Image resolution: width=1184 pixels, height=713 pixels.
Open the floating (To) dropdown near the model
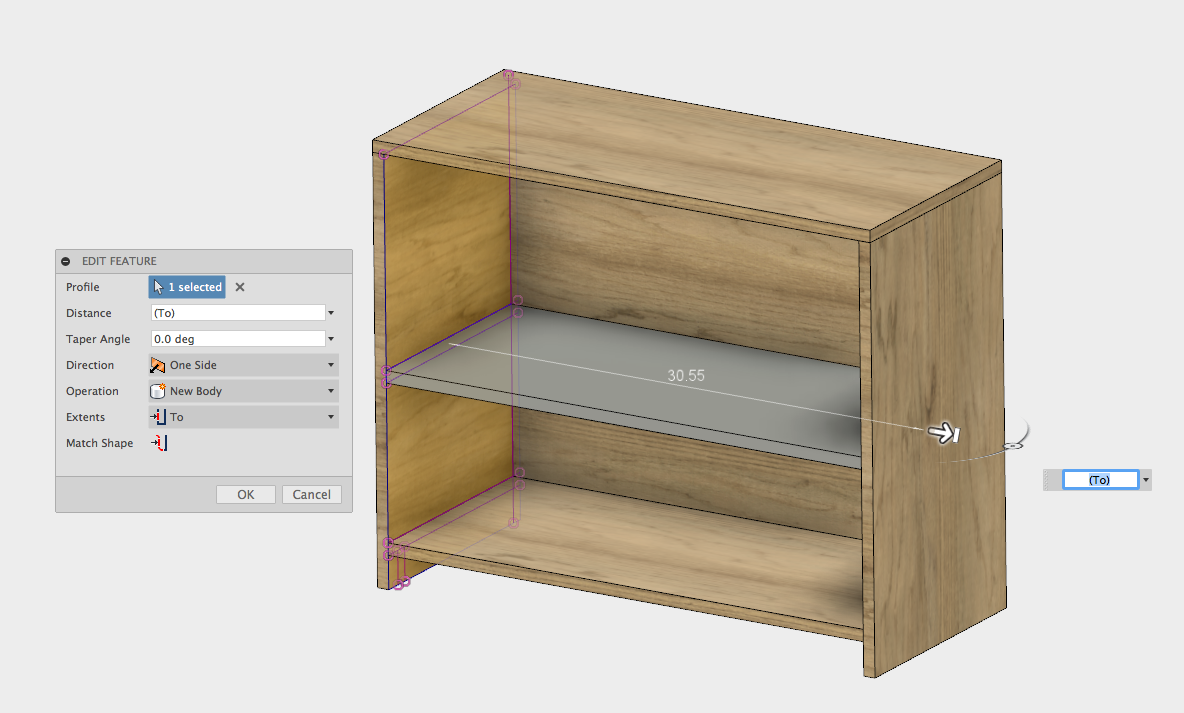tap(1146, 479)
